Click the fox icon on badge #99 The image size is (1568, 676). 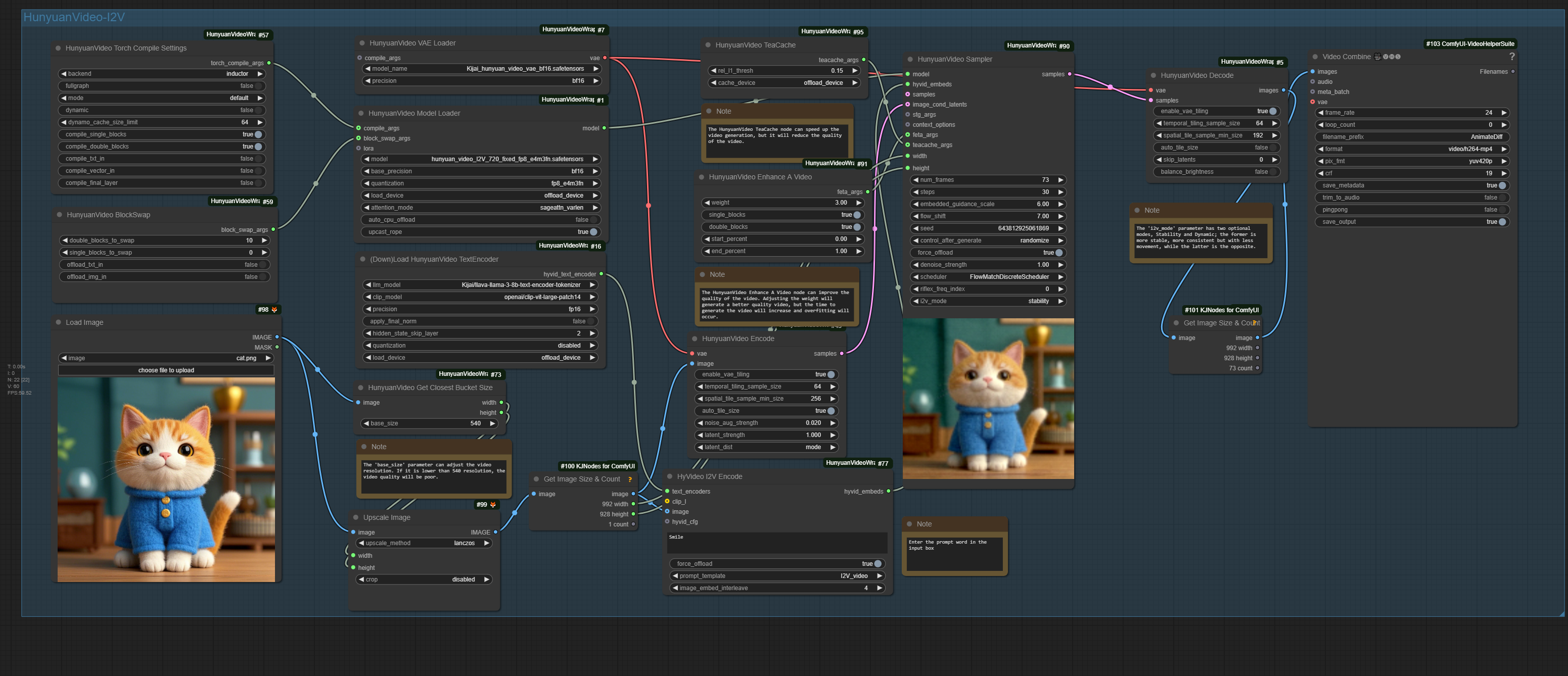pos(493,504)
